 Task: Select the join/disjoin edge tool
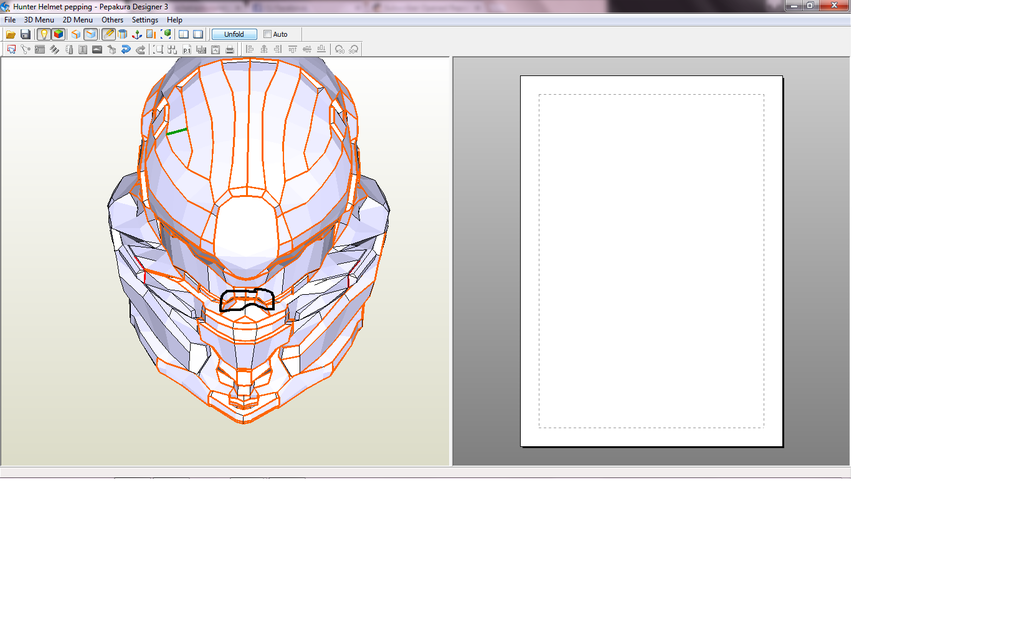tap(25, 50)
